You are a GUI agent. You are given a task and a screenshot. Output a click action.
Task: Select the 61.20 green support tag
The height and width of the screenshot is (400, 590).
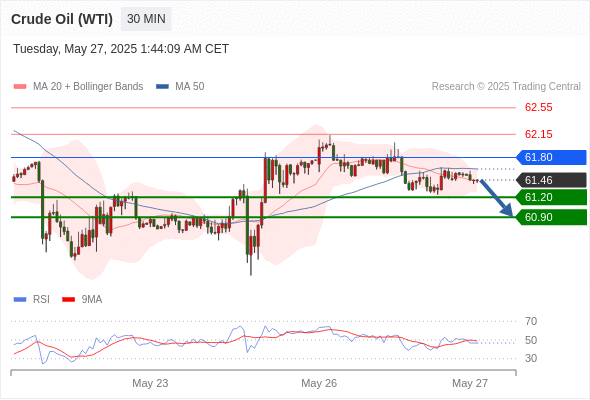coord(551,197)
